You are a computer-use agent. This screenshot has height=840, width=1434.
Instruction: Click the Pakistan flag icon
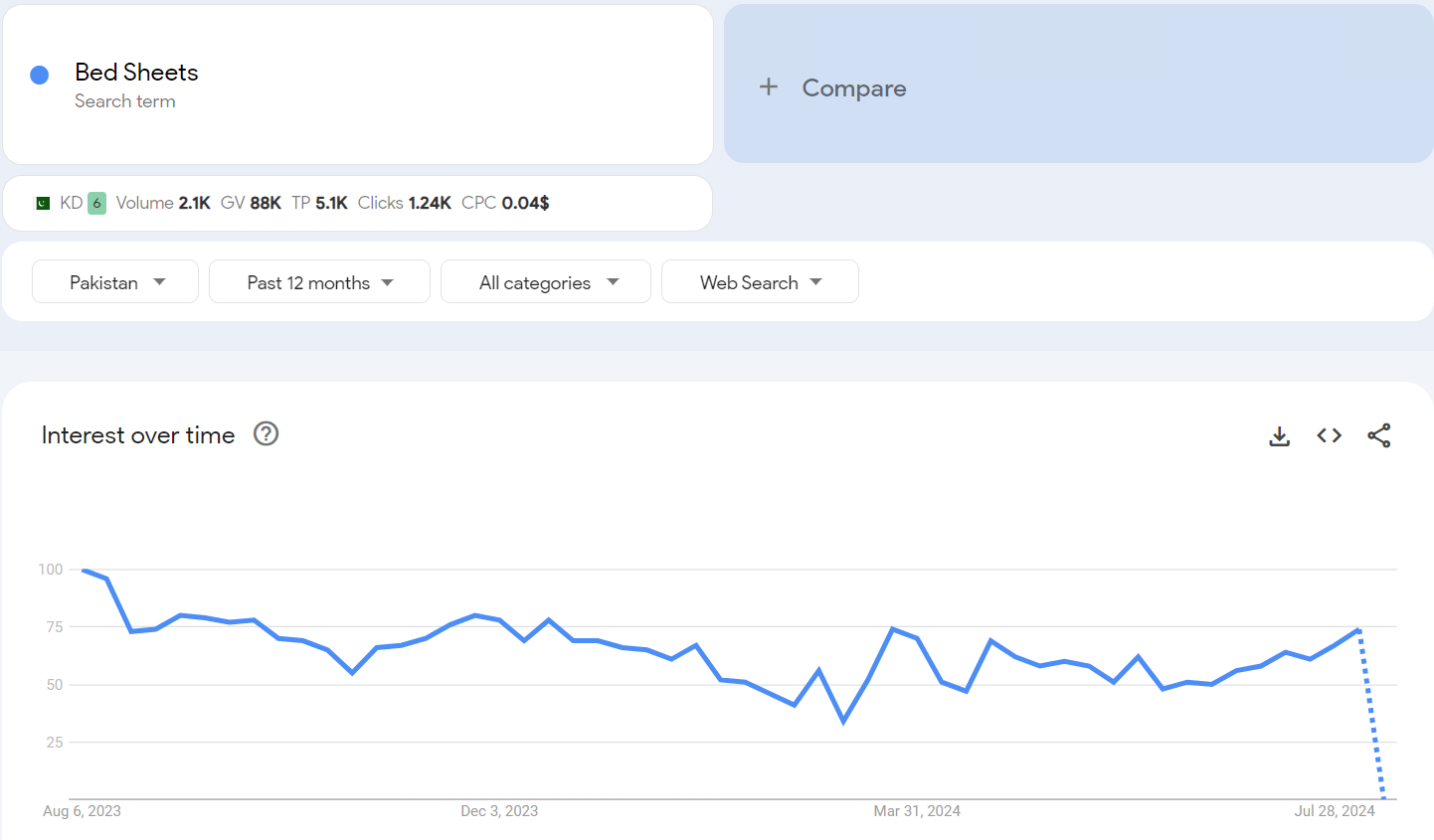click(x=43, y=203)
